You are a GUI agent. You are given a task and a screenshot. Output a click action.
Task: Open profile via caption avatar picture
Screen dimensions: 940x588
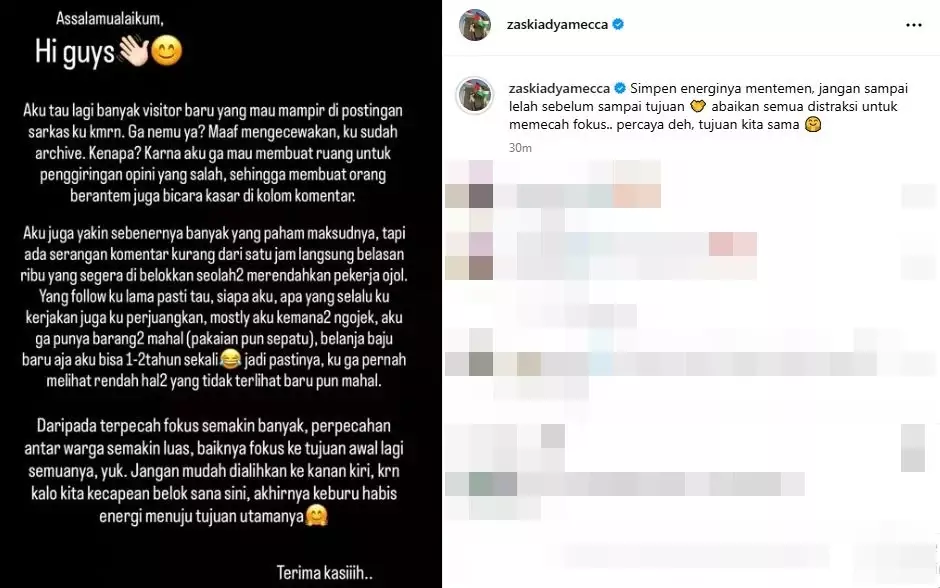[475, 95]
